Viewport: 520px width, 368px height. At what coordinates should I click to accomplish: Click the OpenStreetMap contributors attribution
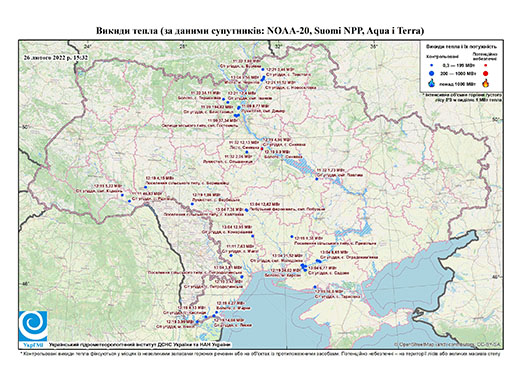pyautogui.click(x=448, y=344)
